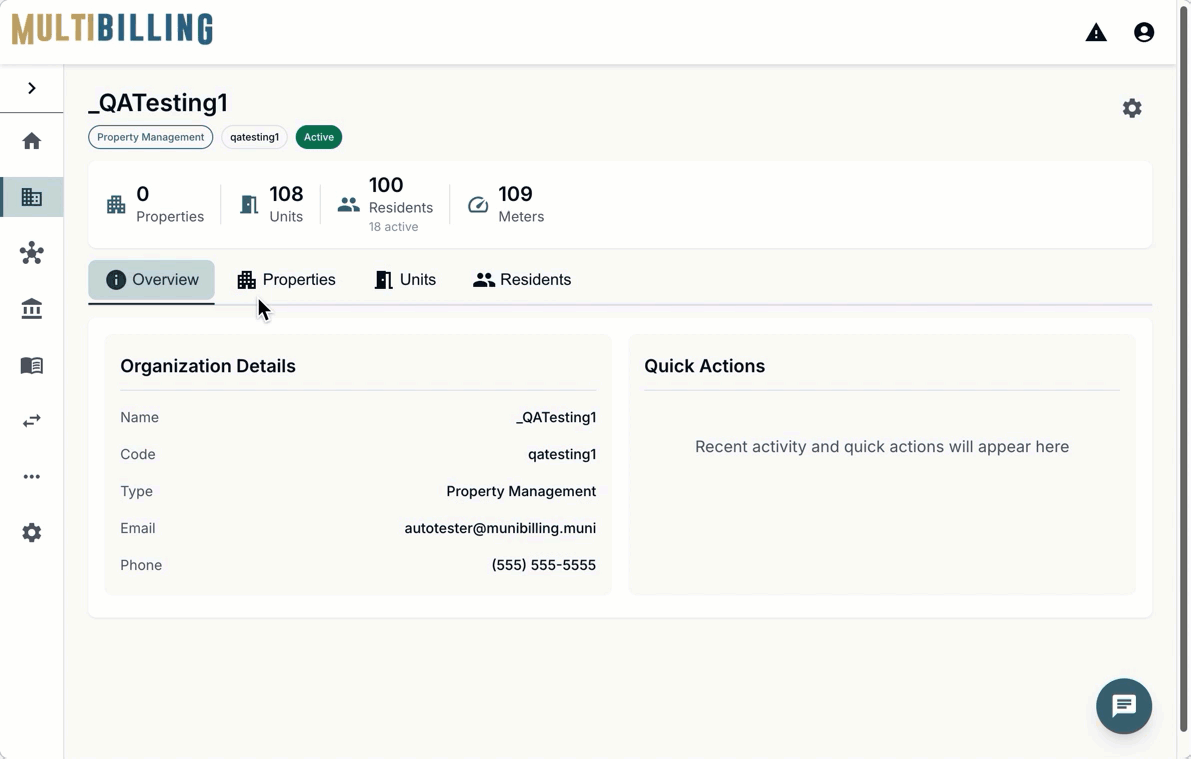1191x759 pixels.
Task: Expand the sidebar with chevron arrow
Action: 32,88
